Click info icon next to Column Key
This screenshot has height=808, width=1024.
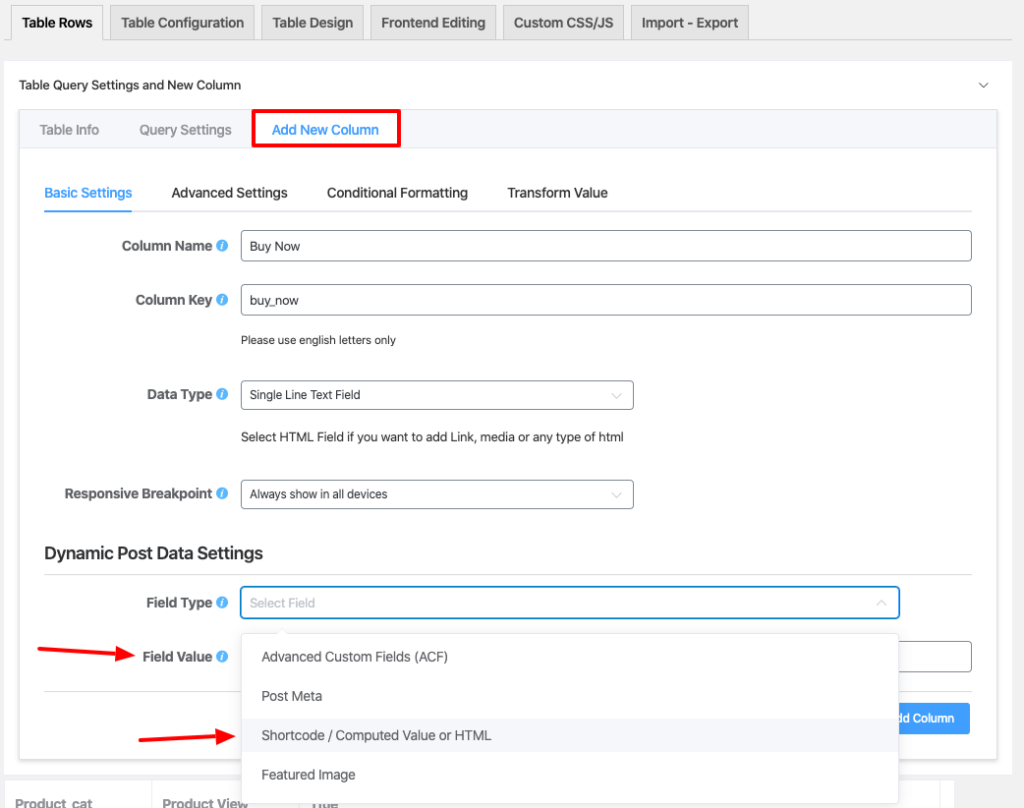click(222, 300)
